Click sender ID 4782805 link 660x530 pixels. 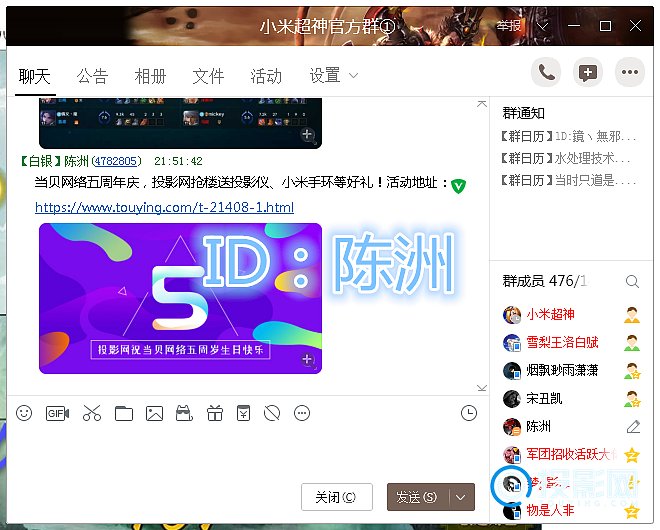click(116, 161)
